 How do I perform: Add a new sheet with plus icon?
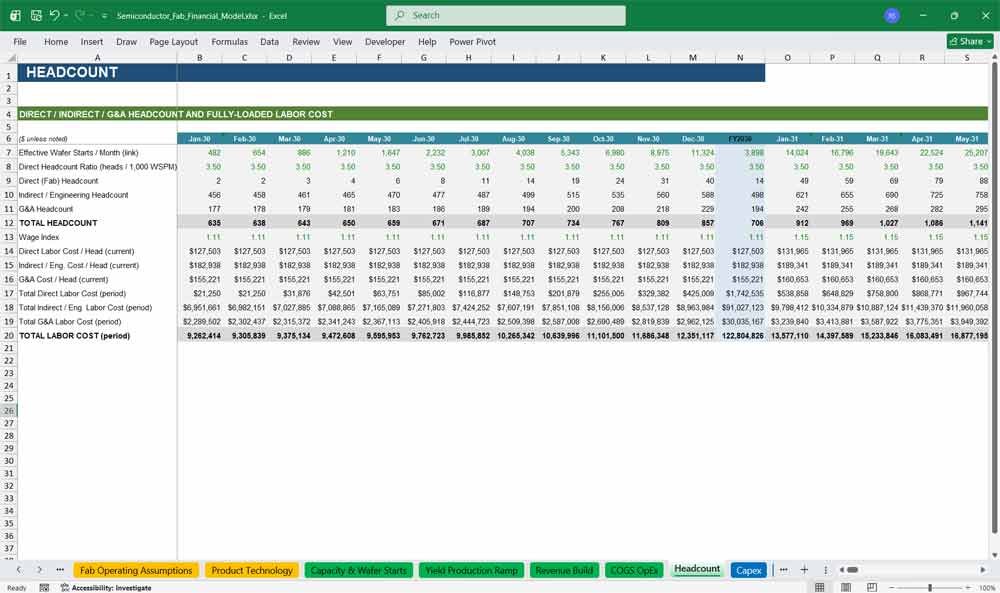(804, 569)
